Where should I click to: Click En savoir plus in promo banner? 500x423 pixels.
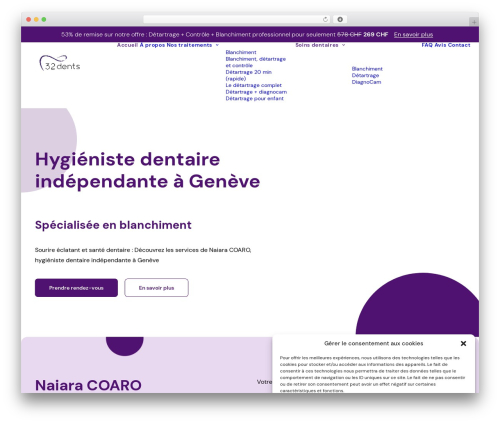(x=413, y=35)
